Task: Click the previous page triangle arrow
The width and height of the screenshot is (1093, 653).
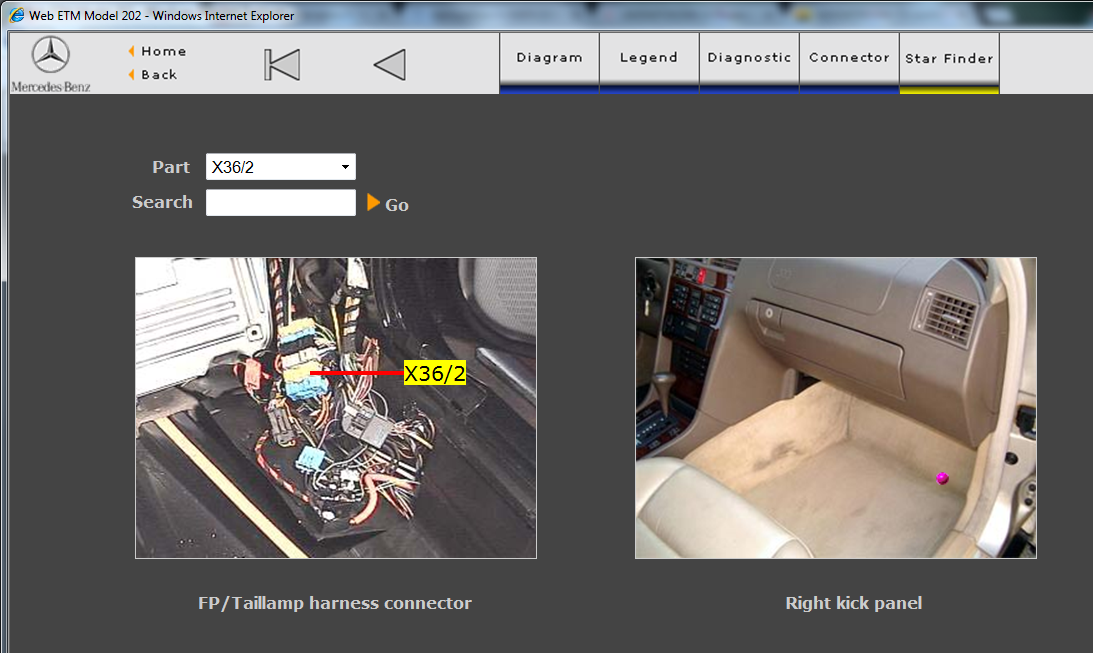Action: tap(390, 65)
